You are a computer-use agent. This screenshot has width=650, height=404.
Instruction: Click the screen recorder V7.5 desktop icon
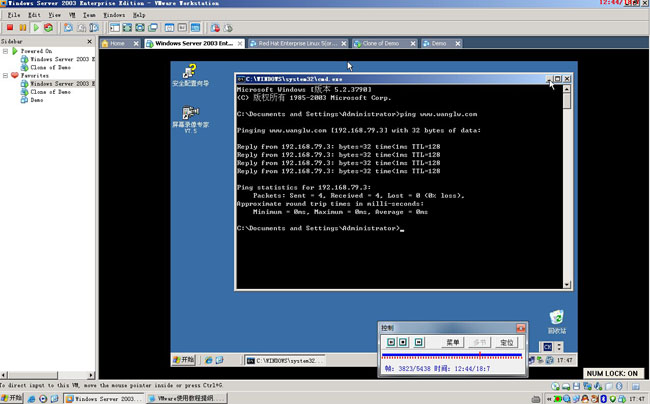tap(190, 119)
